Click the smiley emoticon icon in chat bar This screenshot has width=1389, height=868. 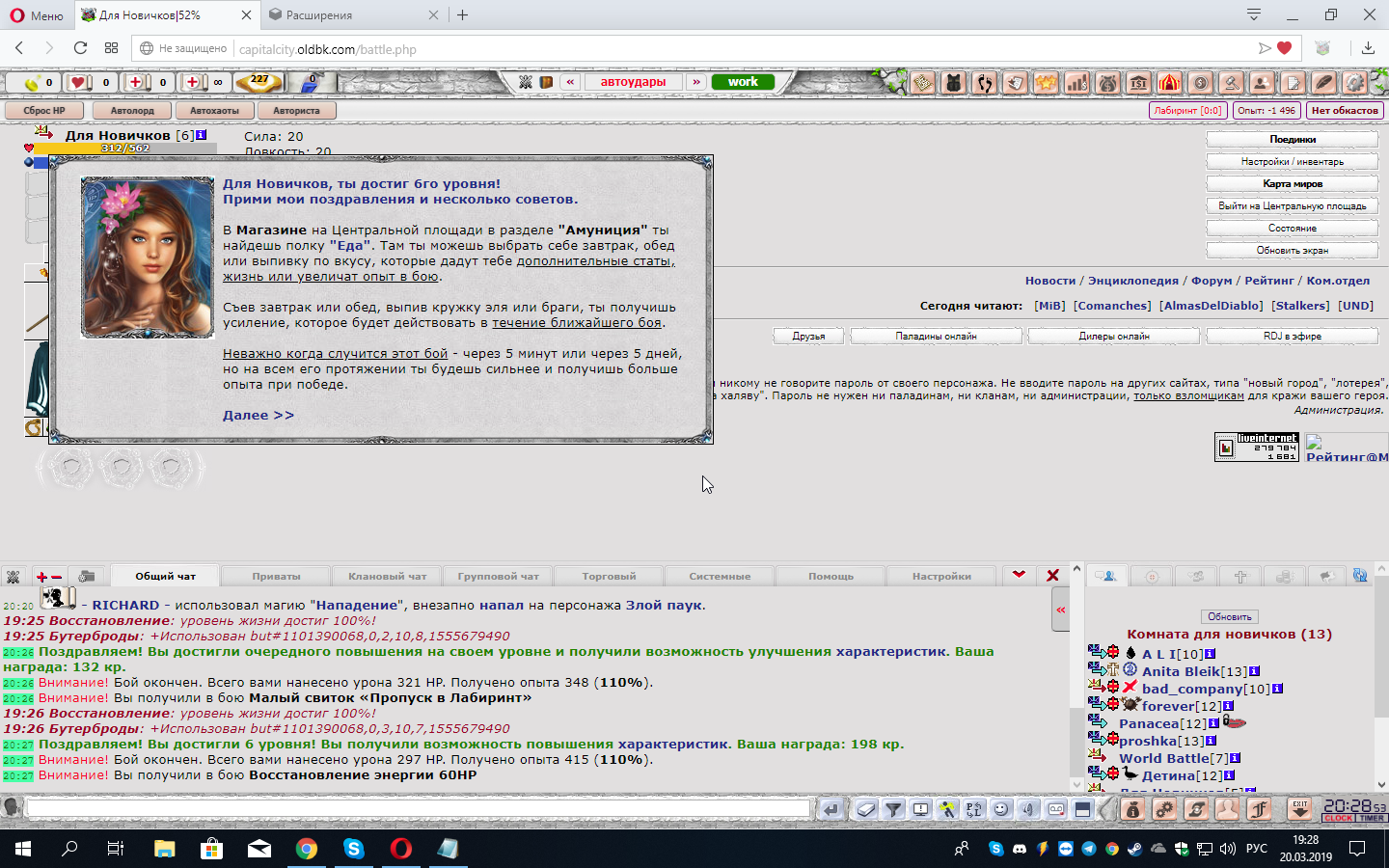coord(1001,809)
